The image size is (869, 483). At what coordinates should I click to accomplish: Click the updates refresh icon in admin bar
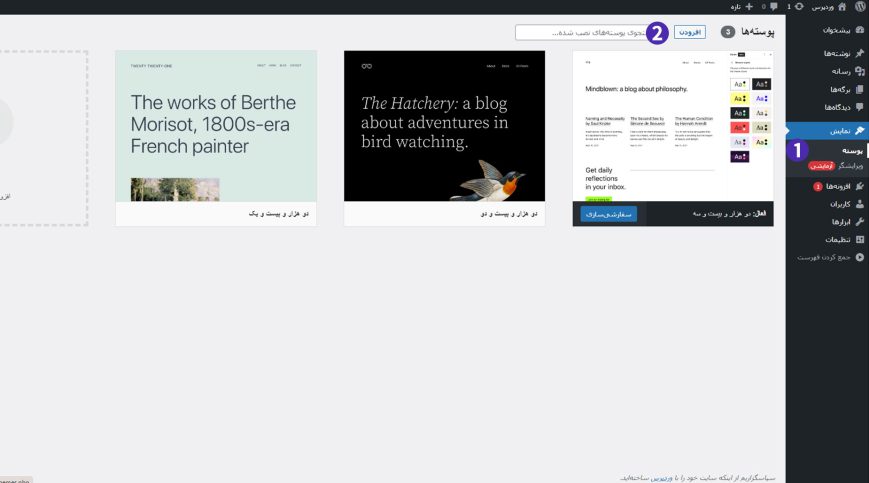pyautogui.click(x=796, y=6)
